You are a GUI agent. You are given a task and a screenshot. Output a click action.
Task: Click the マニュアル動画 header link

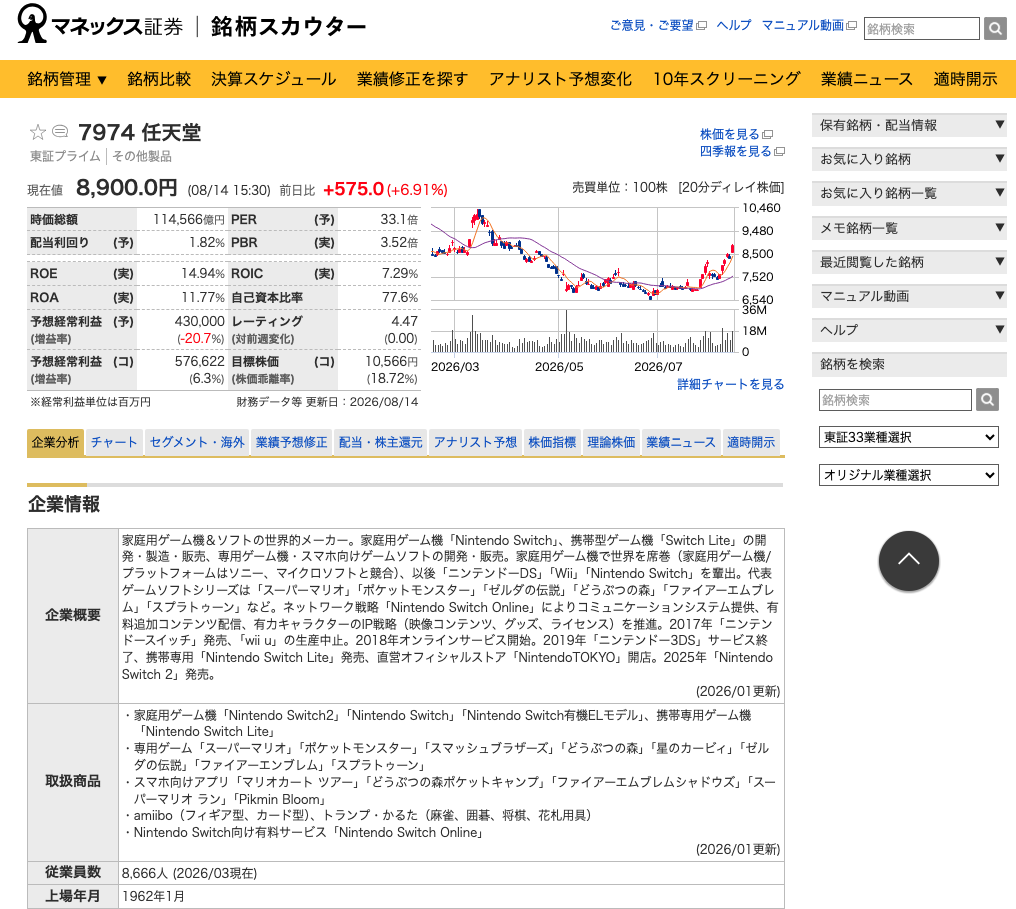803,25
